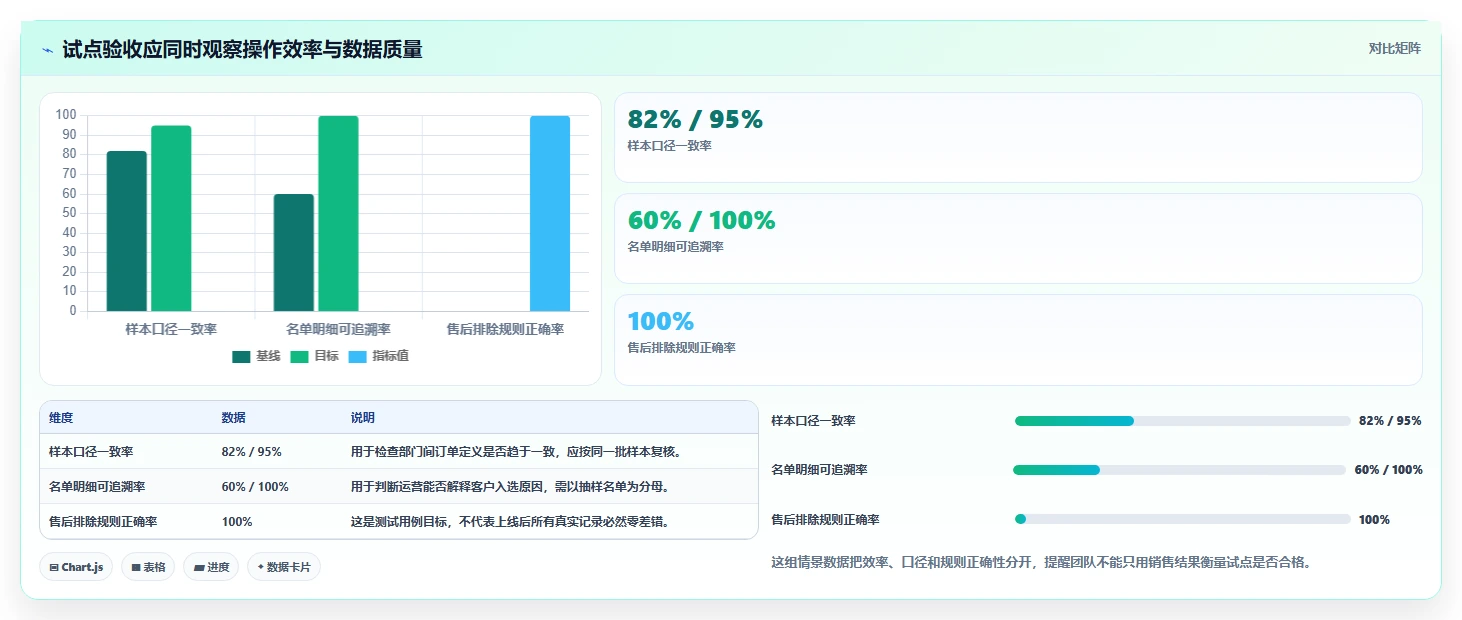The width and height of the screenshot is (1462, 620).
Task: Click the 基线 bar for 样本口径一致率
Action: [127, 231]
